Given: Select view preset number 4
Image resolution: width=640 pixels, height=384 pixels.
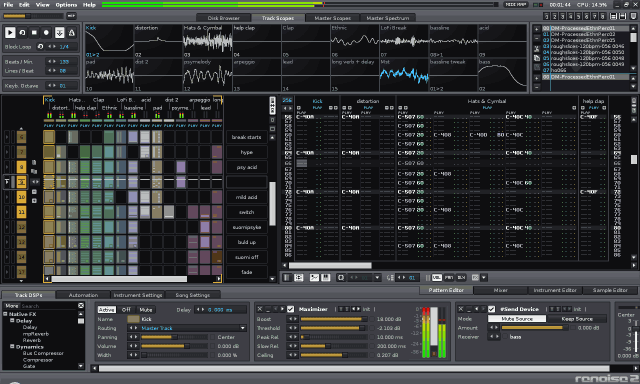Looking at the screenshot, I should tap(571, 16).
